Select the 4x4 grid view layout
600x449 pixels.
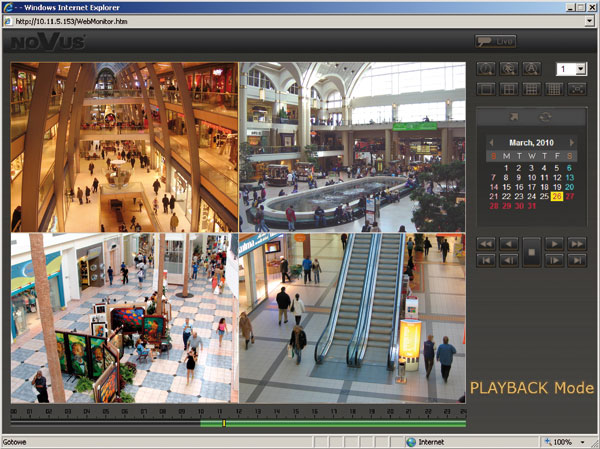pyautogui.click(x=554, y=89)
